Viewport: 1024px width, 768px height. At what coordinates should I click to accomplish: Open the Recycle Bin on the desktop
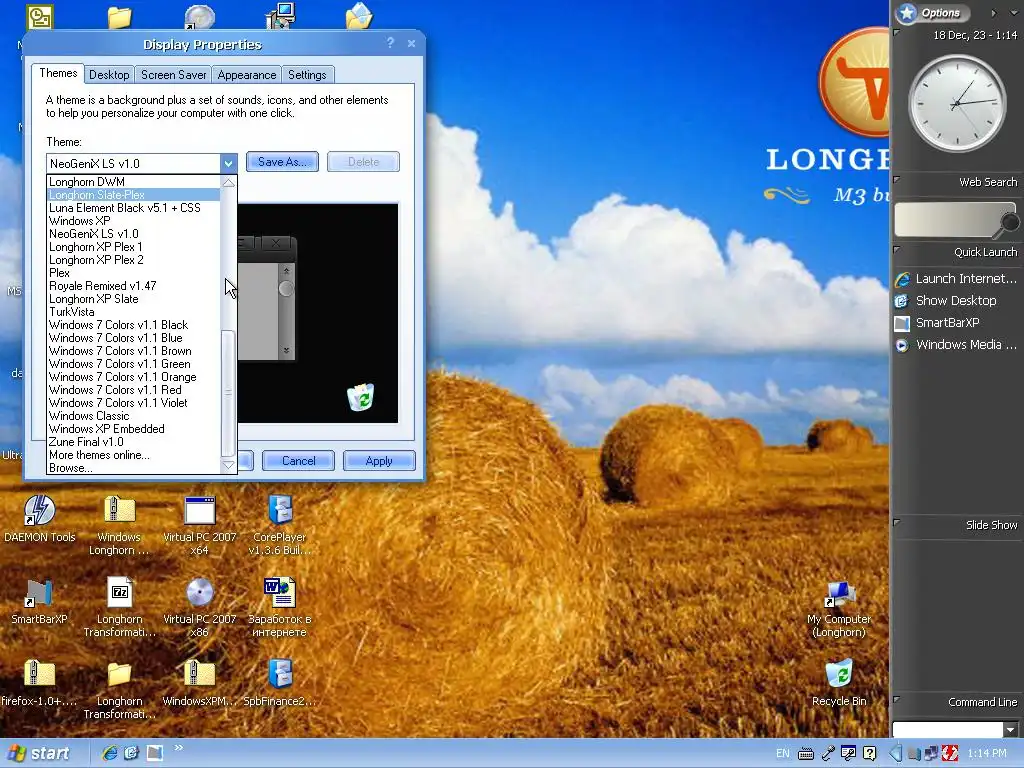point(839,675)
